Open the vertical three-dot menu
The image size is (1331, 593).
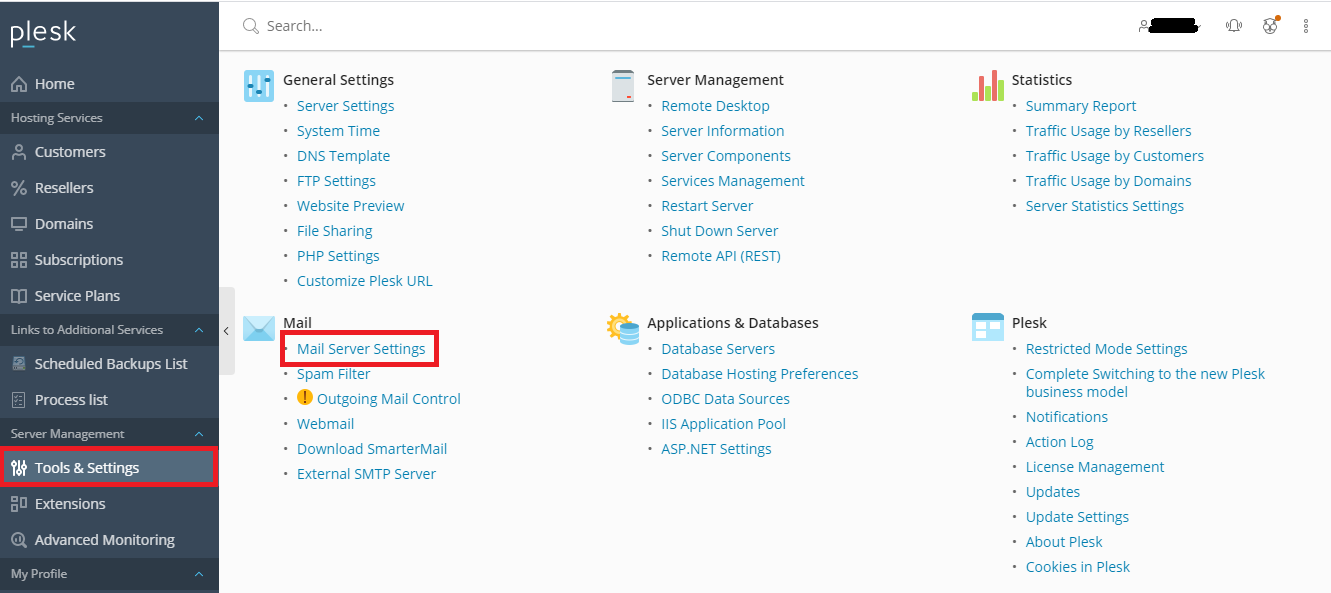pos(1306,26)
